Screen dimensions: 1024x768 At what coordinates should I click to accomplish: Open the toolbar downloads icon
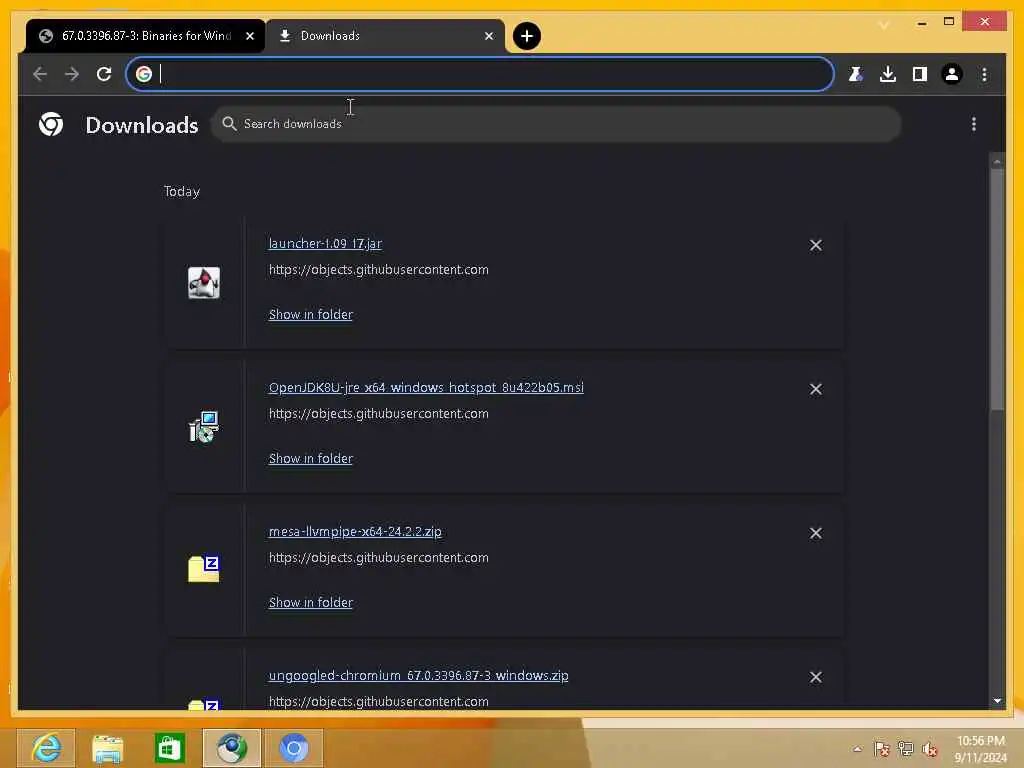coord(888,74)
